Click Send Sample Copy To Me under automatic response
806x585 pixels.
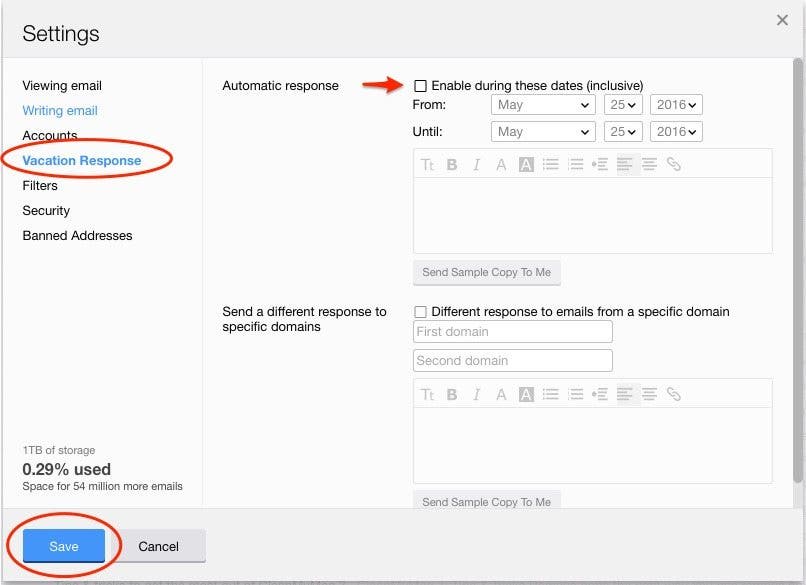(x=486, y=272)
